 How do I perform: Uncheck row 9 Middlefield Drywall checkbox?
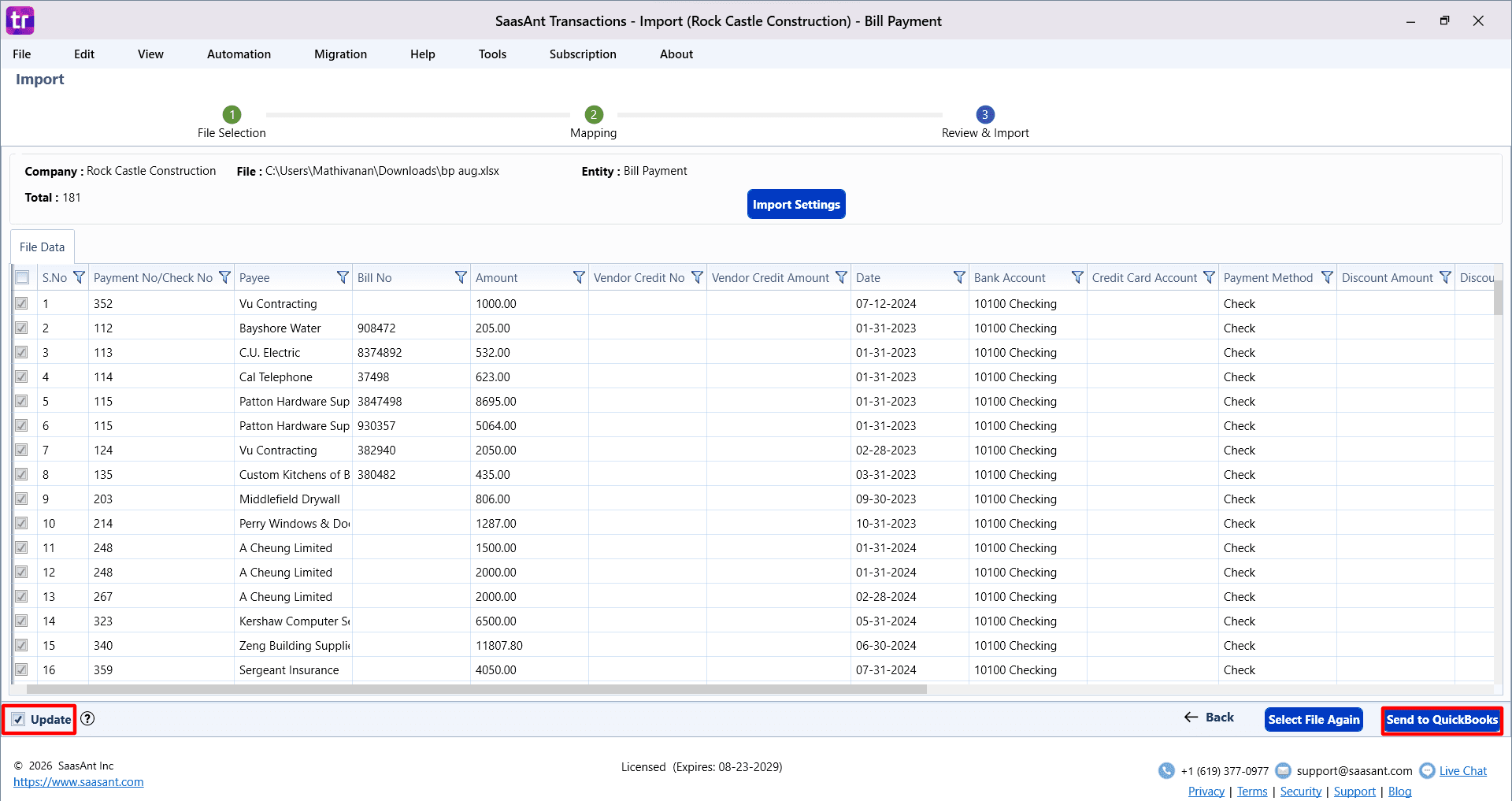tap(21, 499)
